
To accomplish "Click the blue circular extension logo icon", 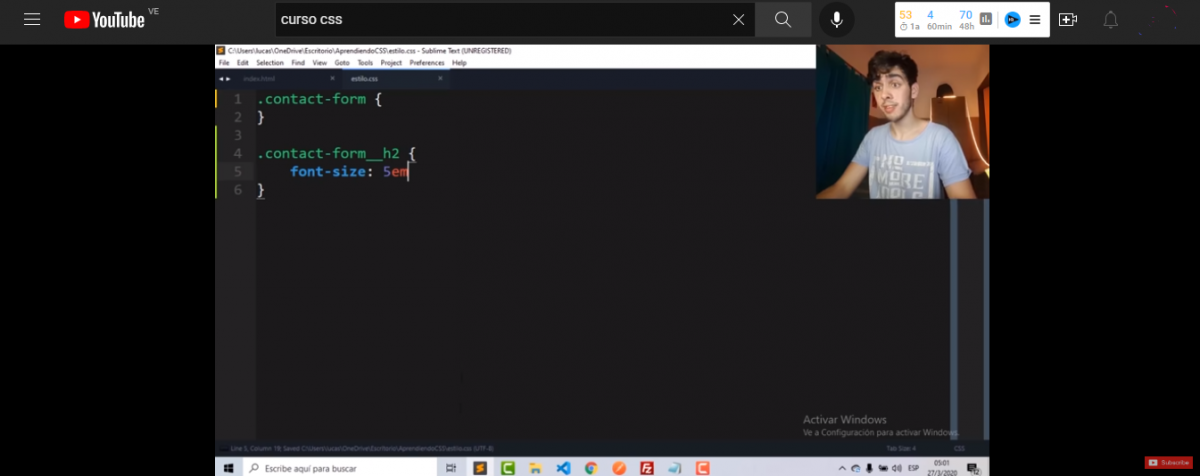I will coord(1012,19).
